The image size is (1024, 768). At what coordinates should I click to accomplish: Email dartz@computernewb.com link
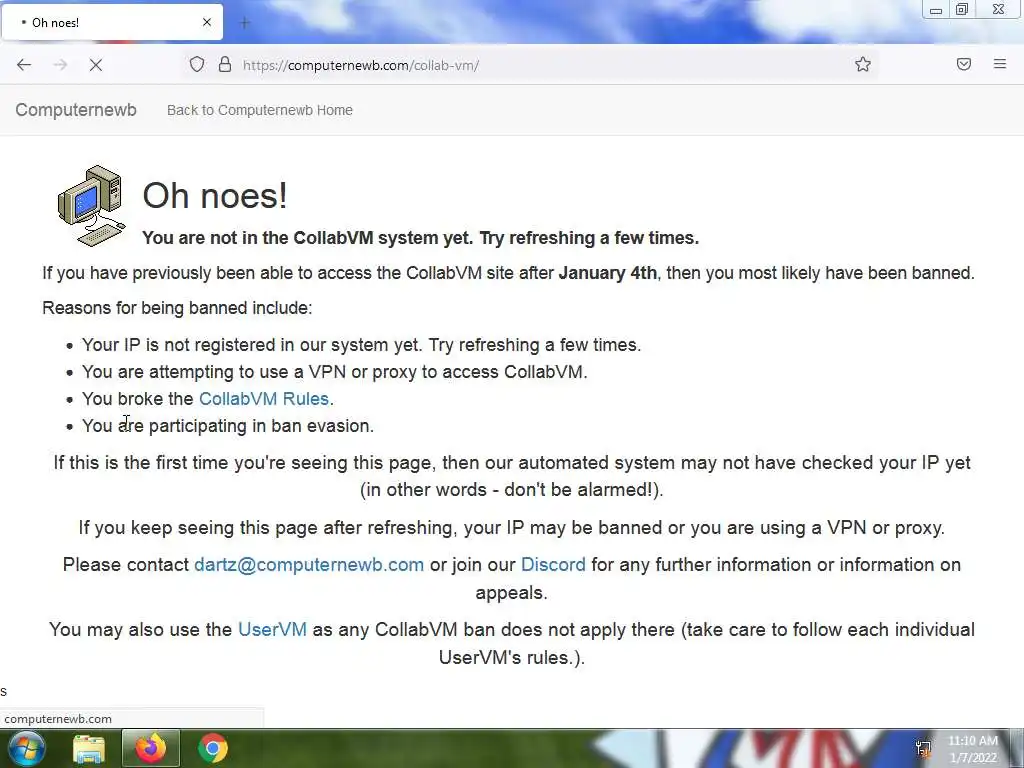pos(309,564)
